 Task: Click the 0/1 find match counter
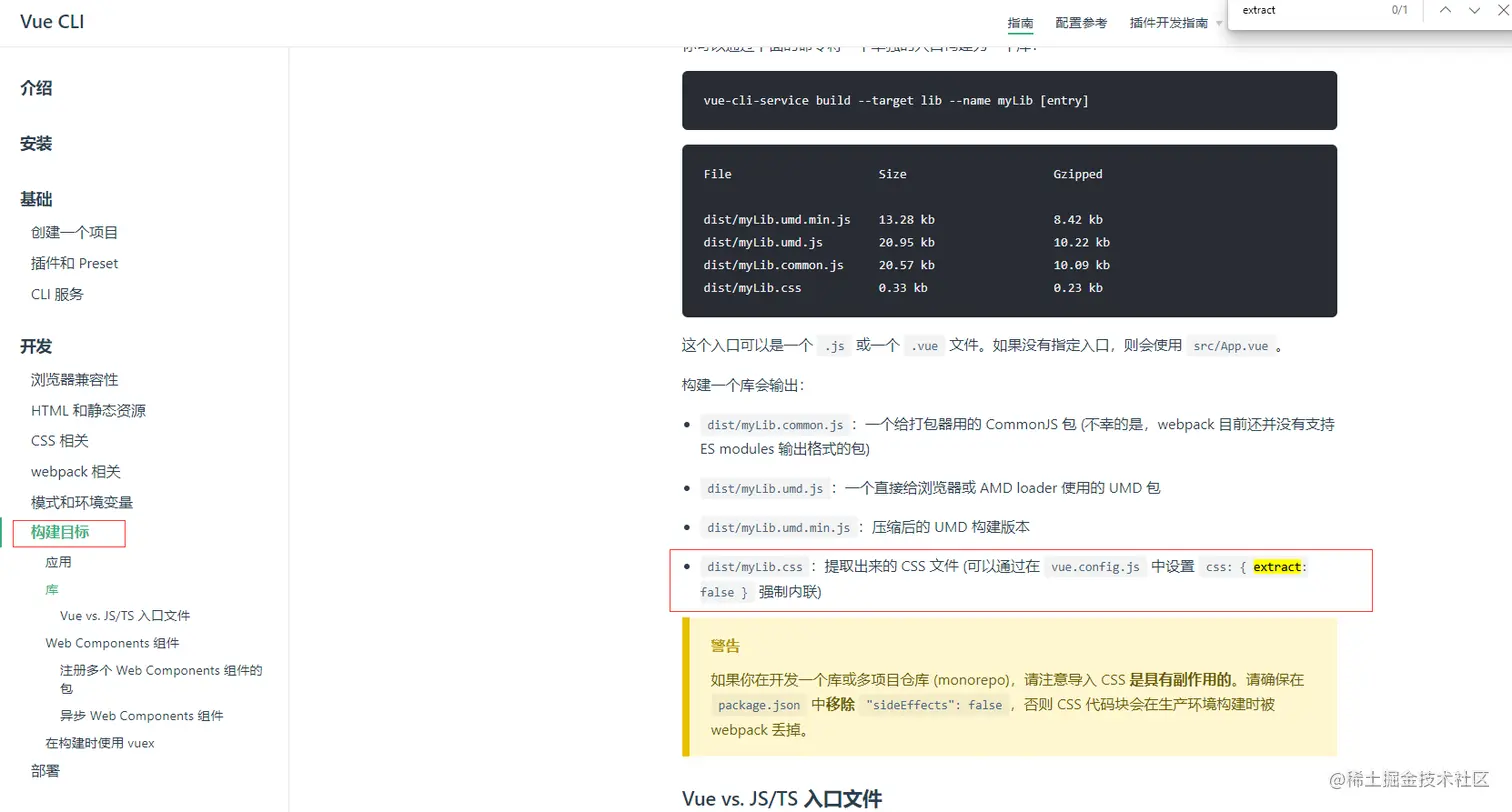click(x=1400, y=10)
